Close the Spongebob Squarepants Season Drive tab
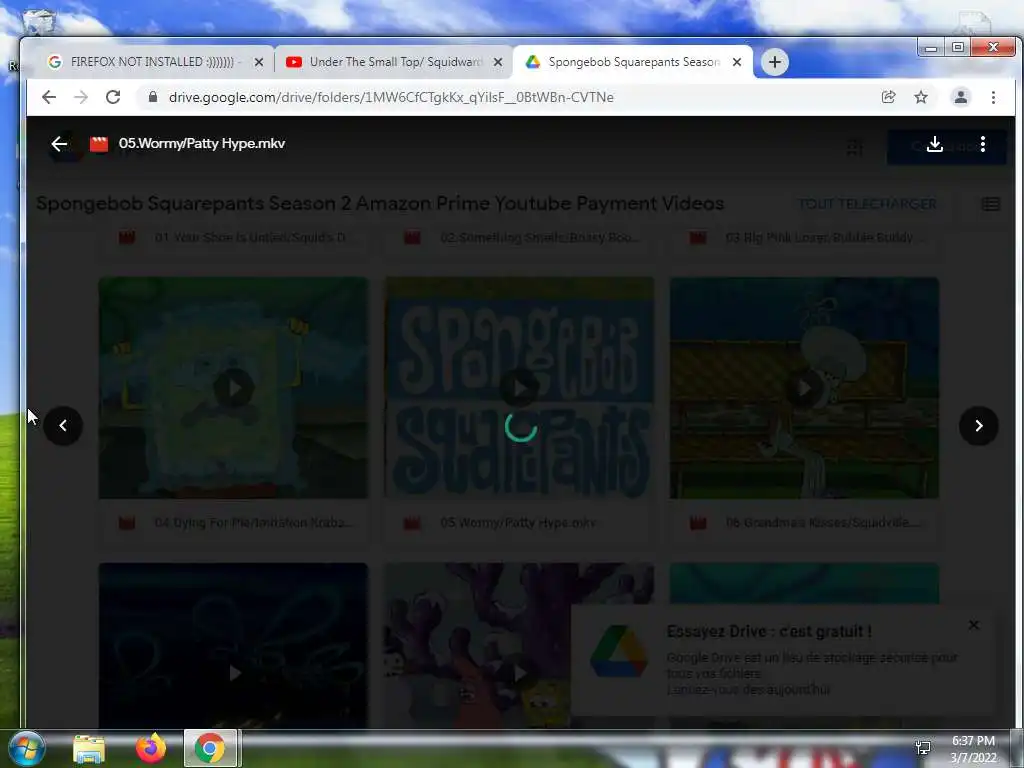The width and height of the screenshot is (1024, 768). [737, 62]
